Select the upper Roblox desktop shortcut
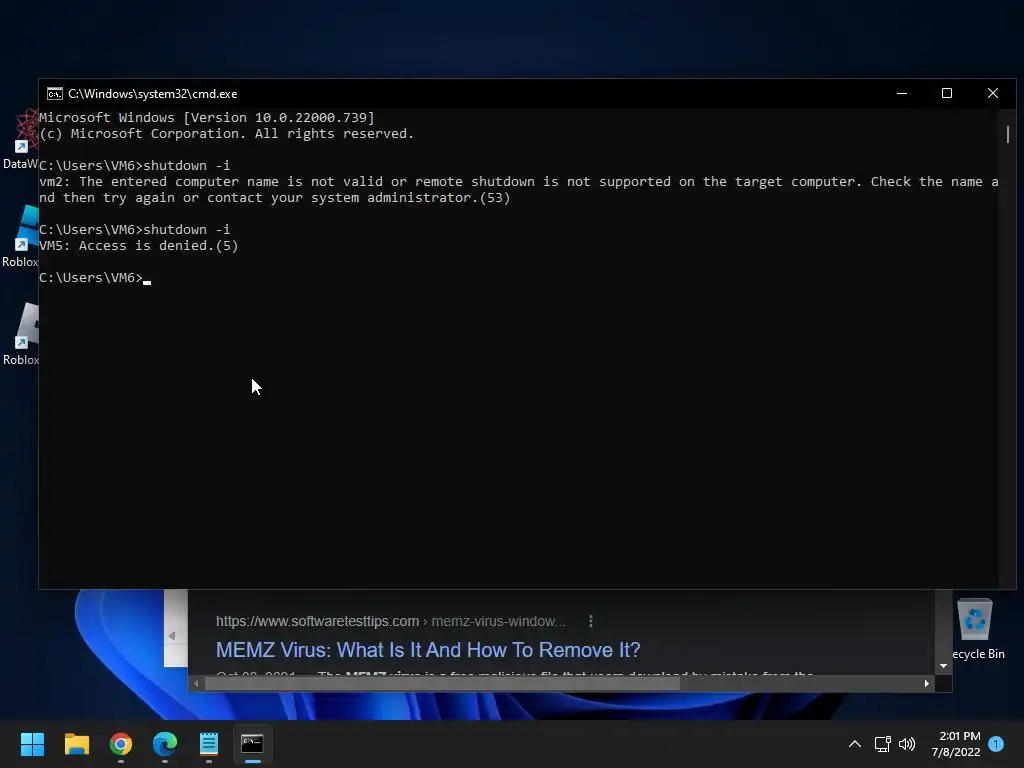The height and width of the screenshot is (768, 1024). click(21, 236)
